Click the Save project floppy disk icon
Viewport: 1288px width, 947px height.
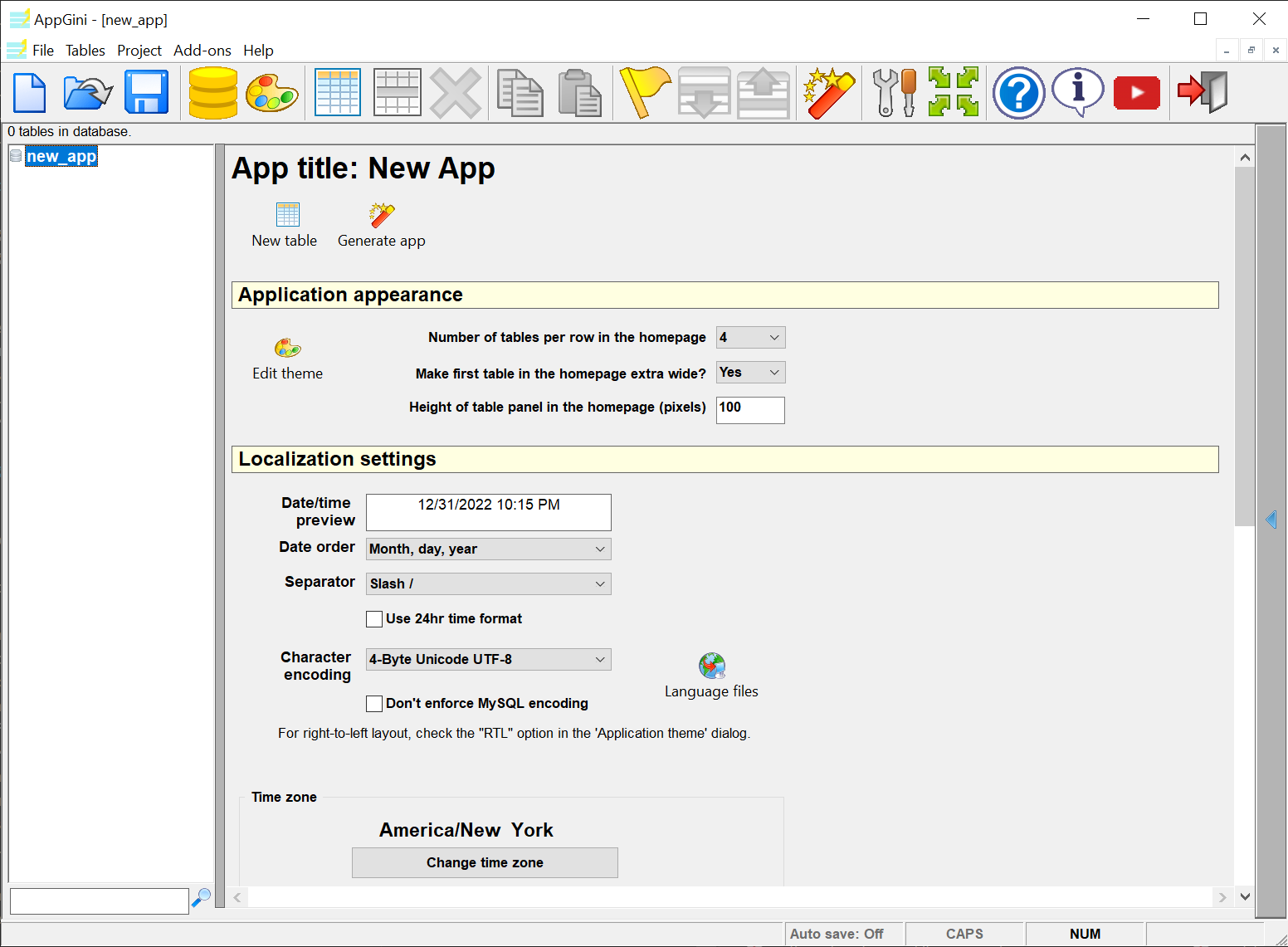tap(146, 92)
